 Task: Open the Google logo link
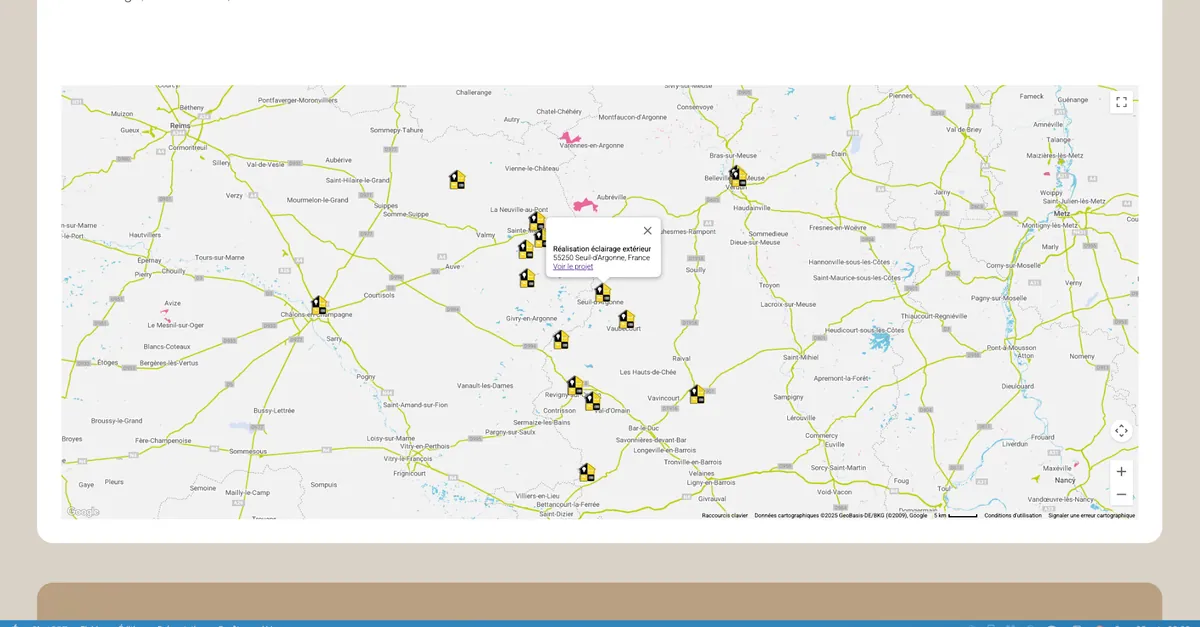(83, 511)
